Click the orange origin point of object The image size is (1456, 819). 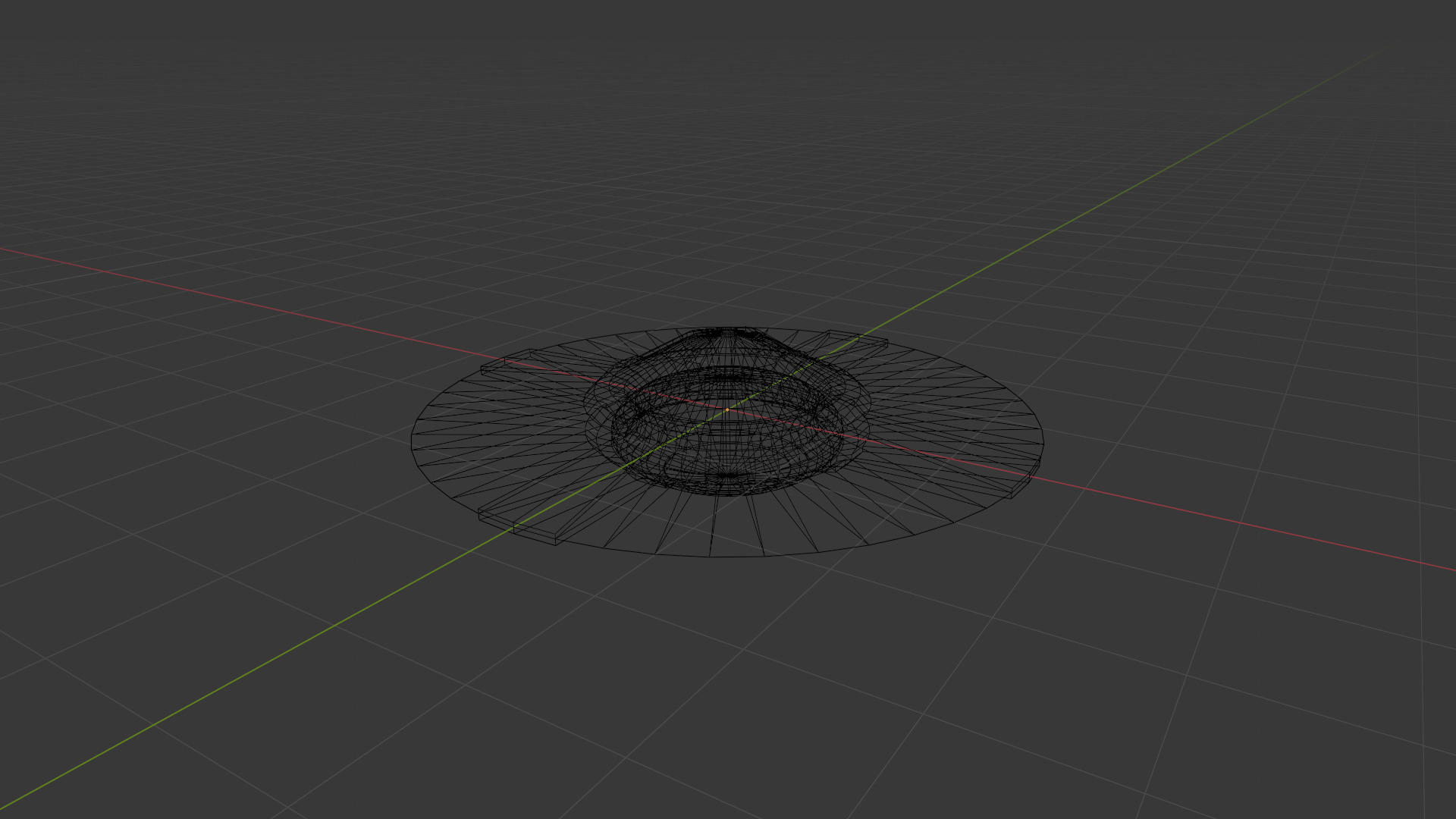point(727,409)
